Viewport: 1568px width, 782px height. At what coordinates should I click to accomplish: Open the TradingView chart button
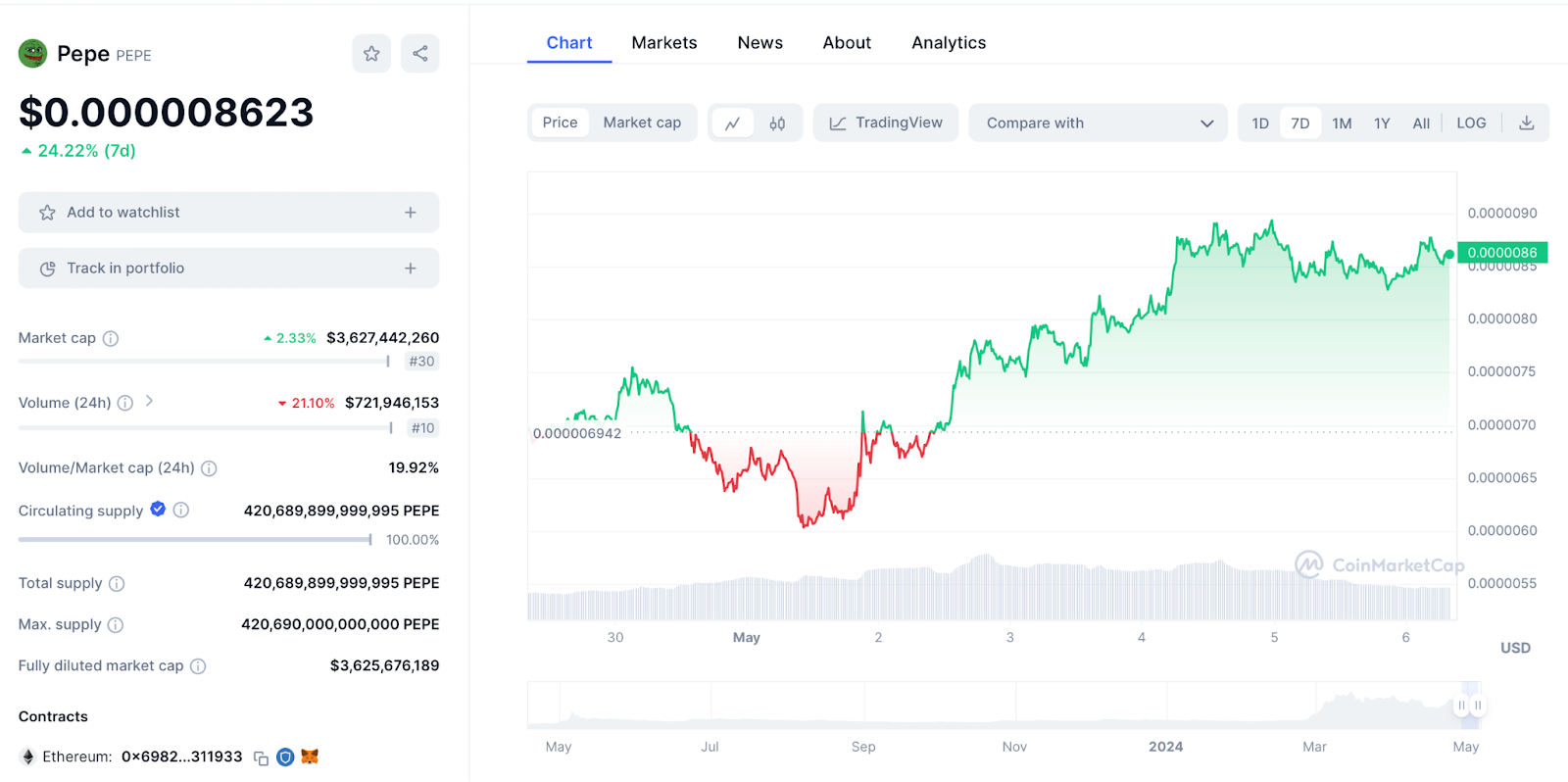pyautogui.click(x=886, y=123)
